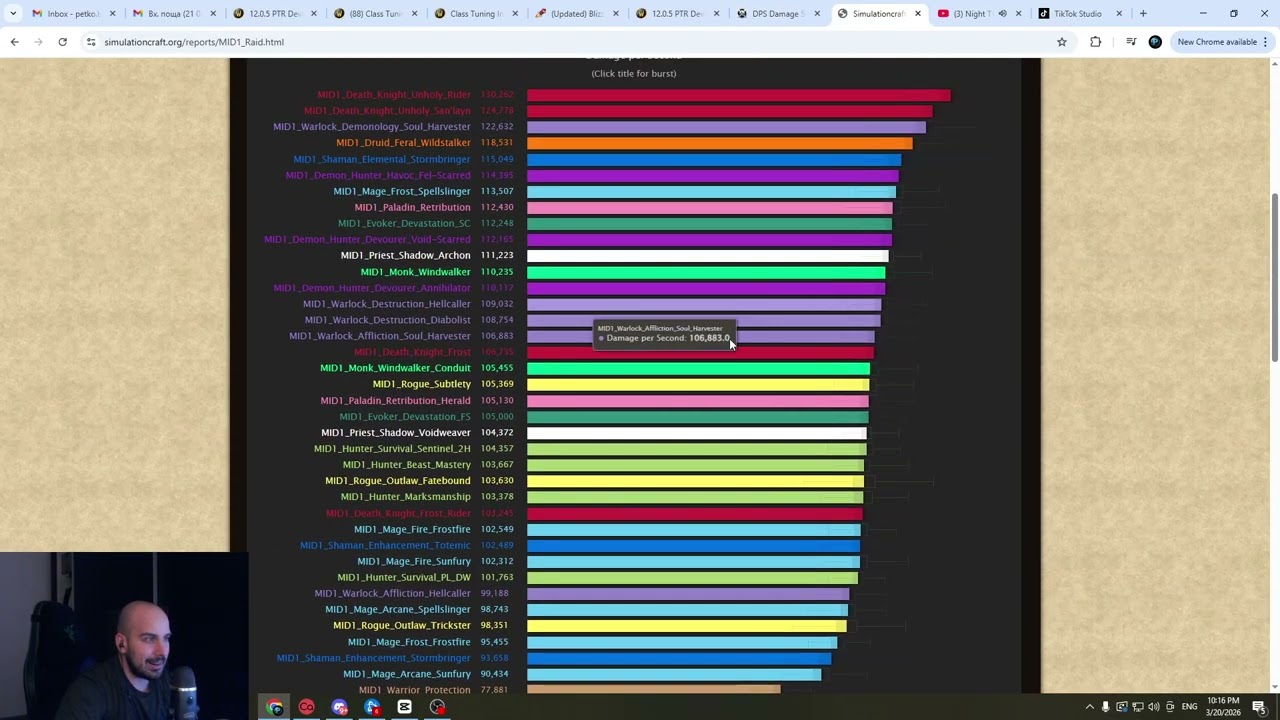
Task: Click MID1_Druid_Feral_Wildstalker label
Action: point(403,143)
